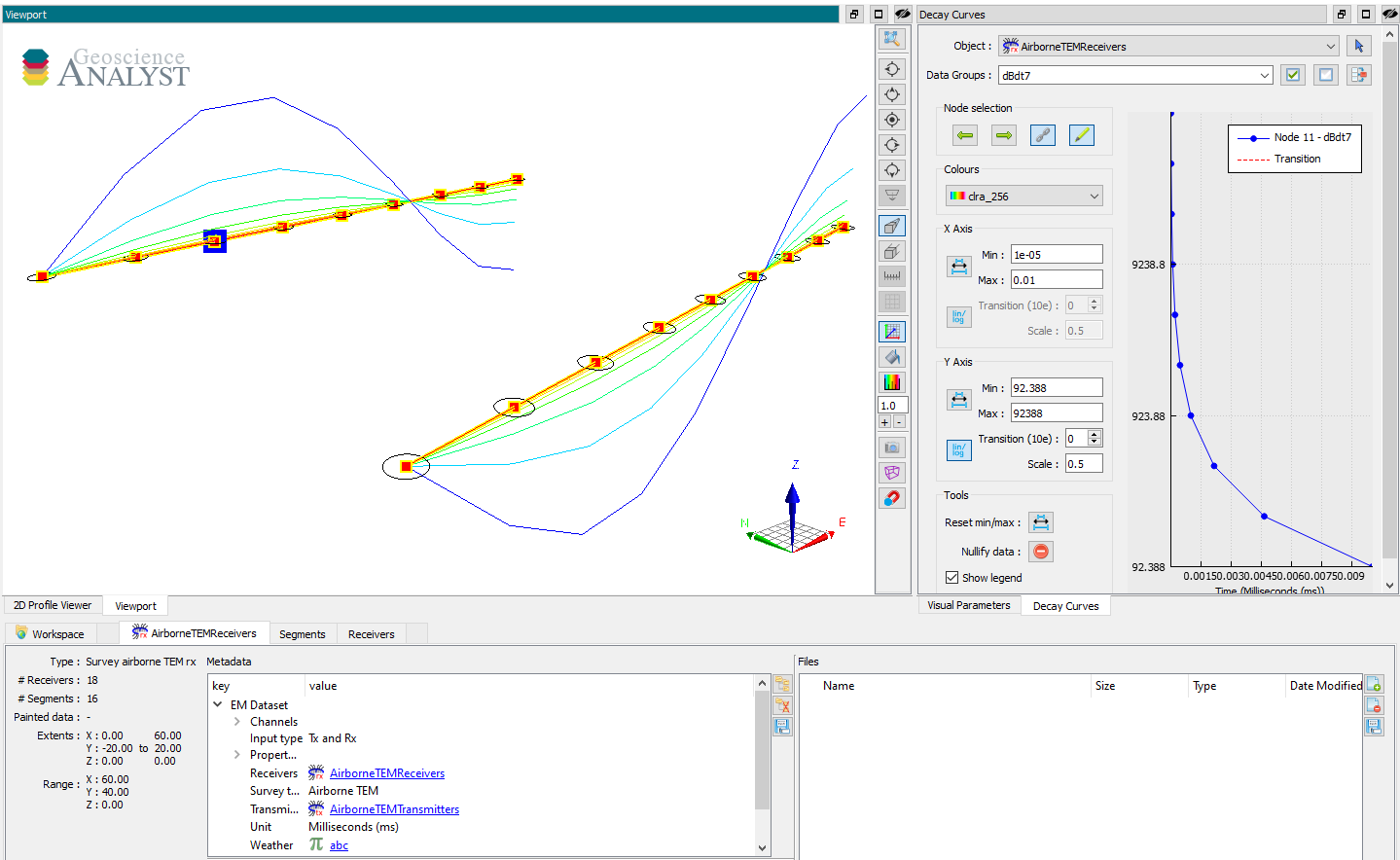Open the Data Groups dBdt7 dropdown
Screen dimensions: 1400x860
pos(1135,75)
